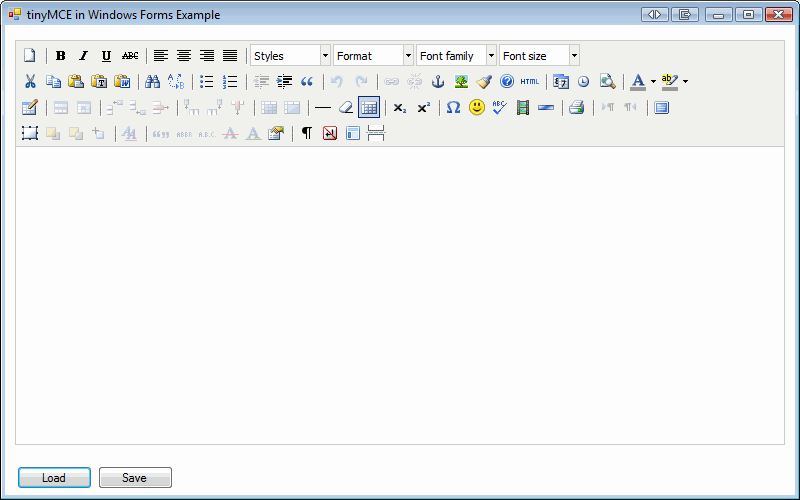Image resolution: width=800 pixels, height=500 pixels.
Task: Click the title bar left-right arrows button
Action: 655,14
